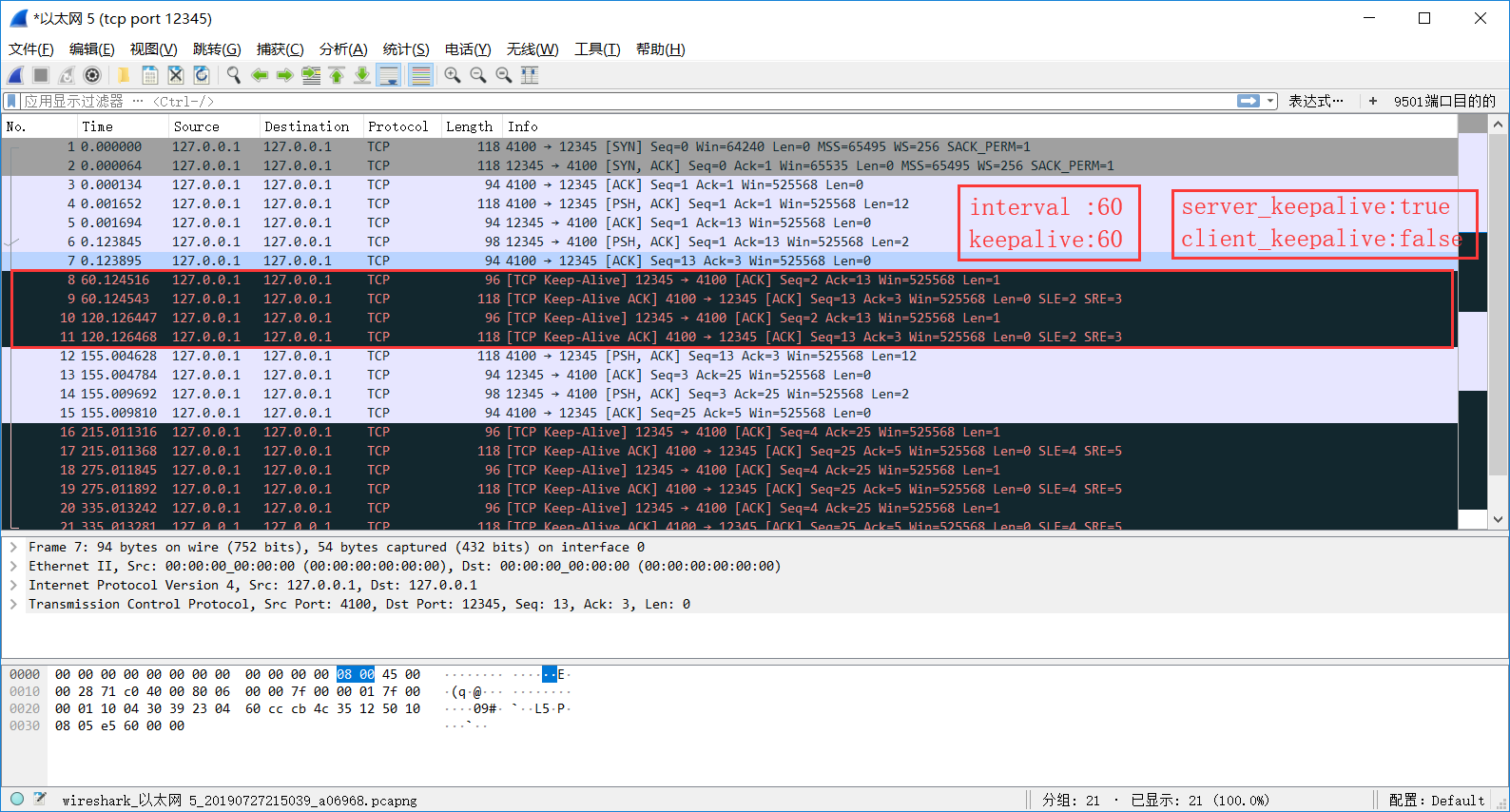Click in the display filter input field

[x=666, y=101]
